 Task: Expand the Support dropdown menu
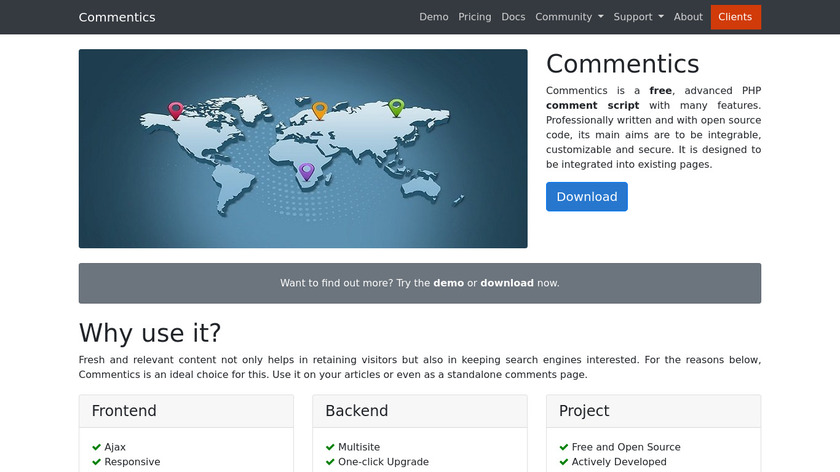(638, 17)
